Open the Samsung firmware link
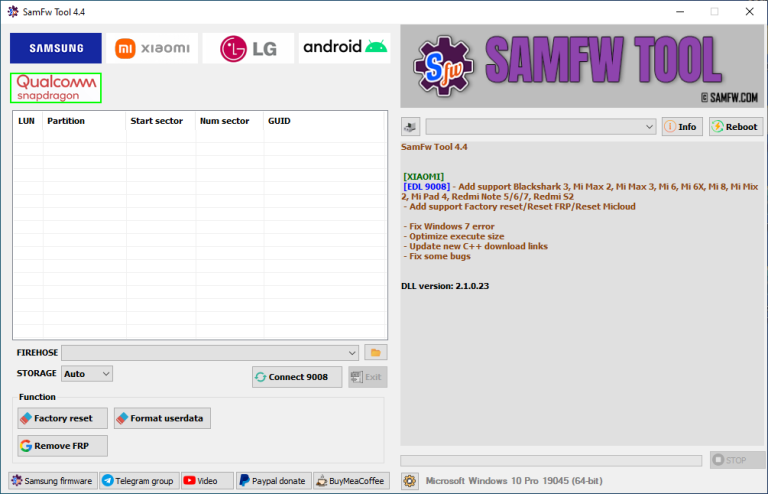Viewport: 768px width, 494px height. coord(53,481)
